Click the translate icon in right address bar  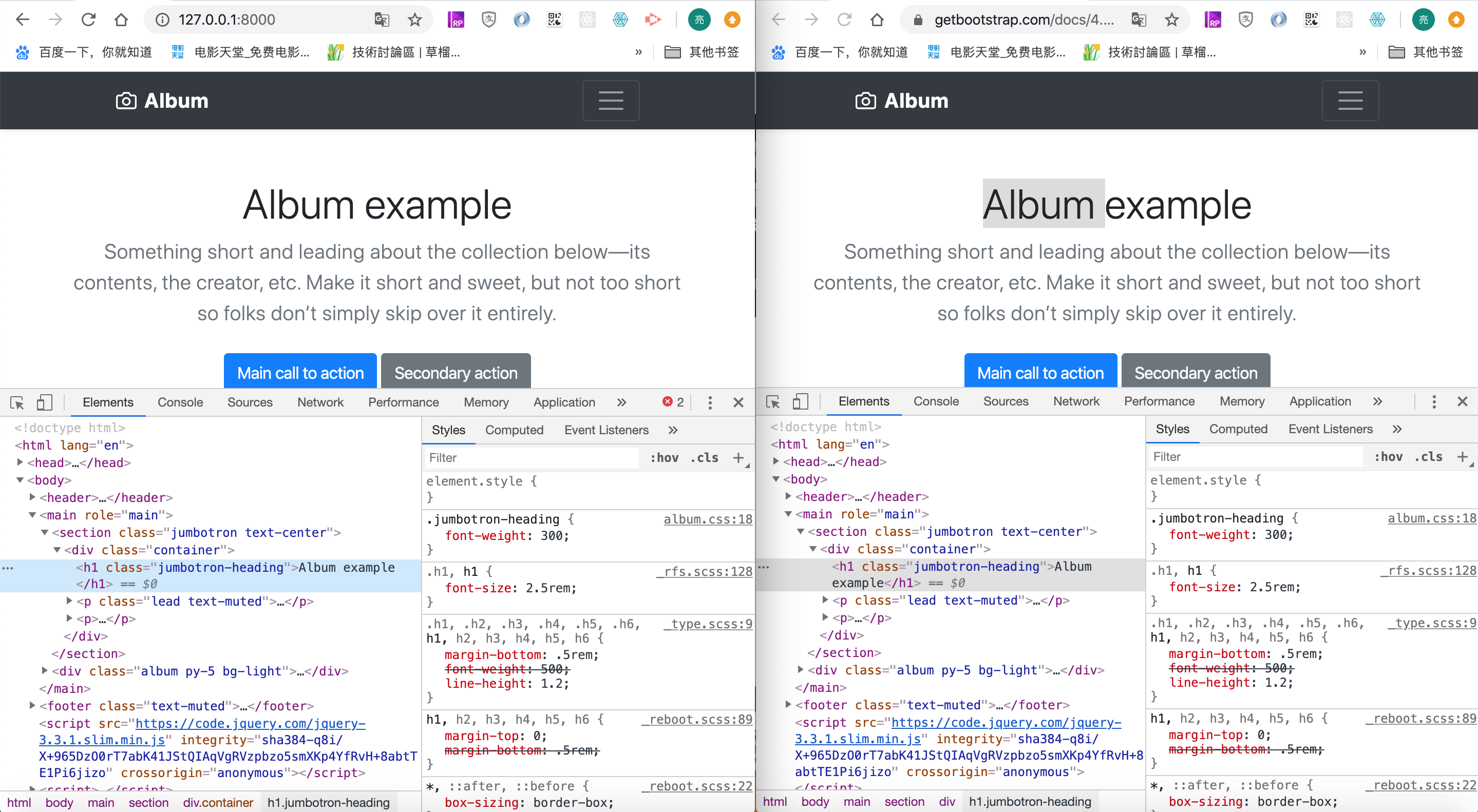pyautogui.click(x=1139, y=20)
